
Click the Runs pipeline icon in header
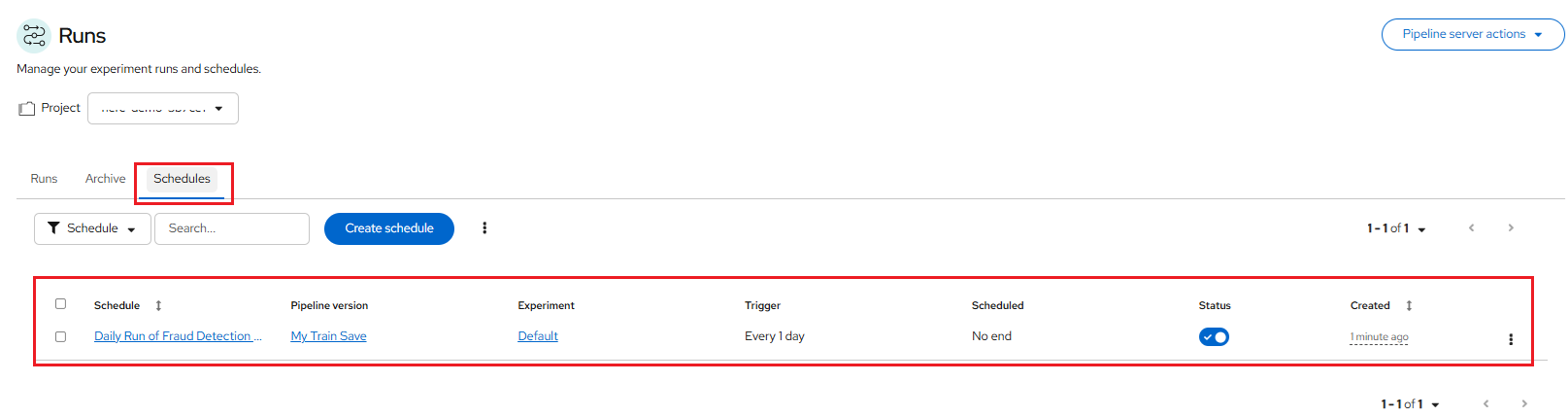pos(34,36)
